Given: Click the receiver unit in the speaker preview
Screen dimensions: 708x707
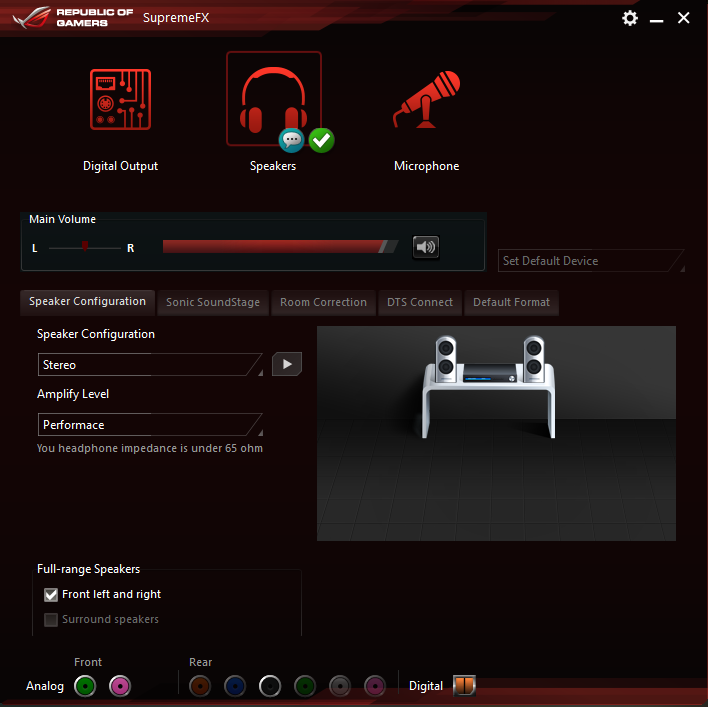Looking at the screenshot, I should (490, 373).
